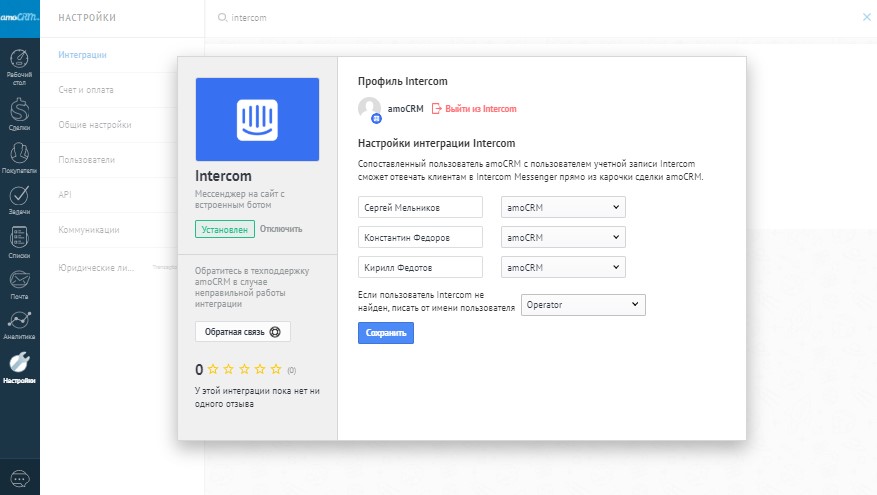The height and width of the screenshot is (495, 877).
Task: Click the chat bubble icon at bottom left
Action: [x=19, y=479]
